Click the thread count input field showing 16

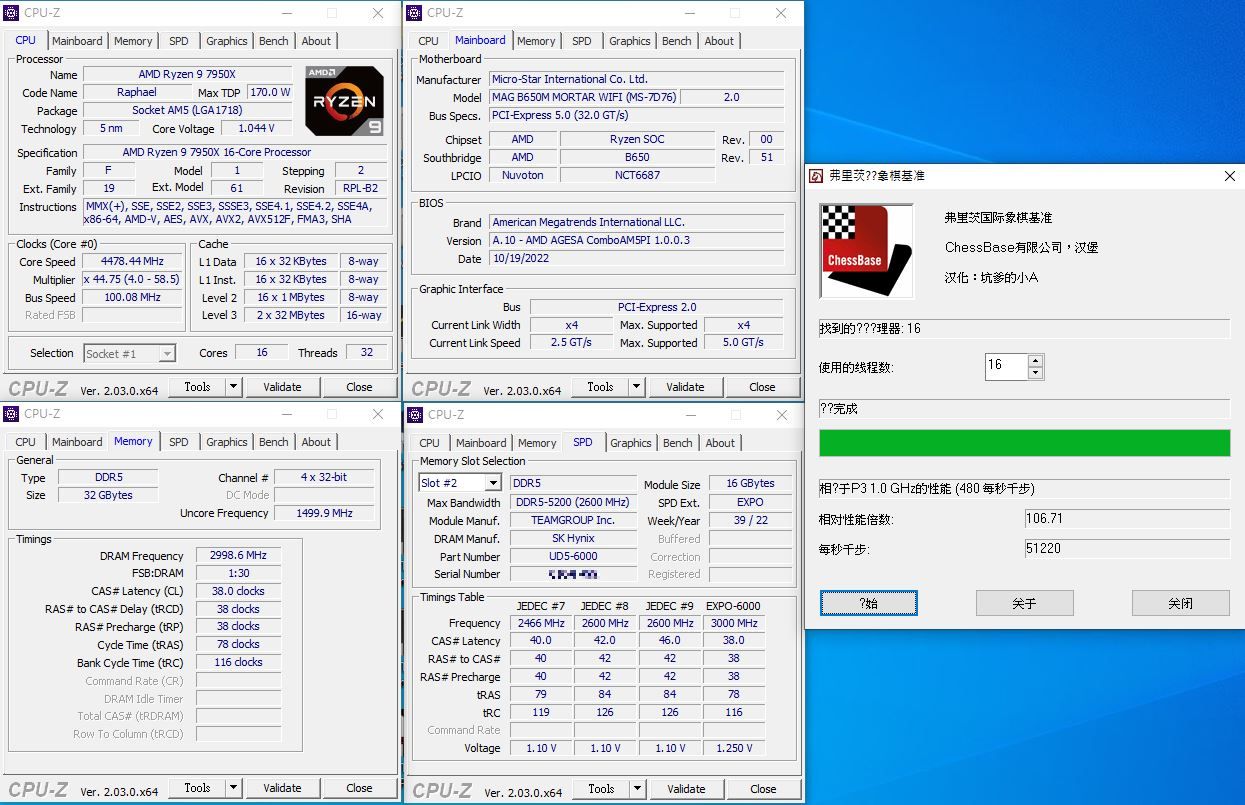[x=1006, y=366]
